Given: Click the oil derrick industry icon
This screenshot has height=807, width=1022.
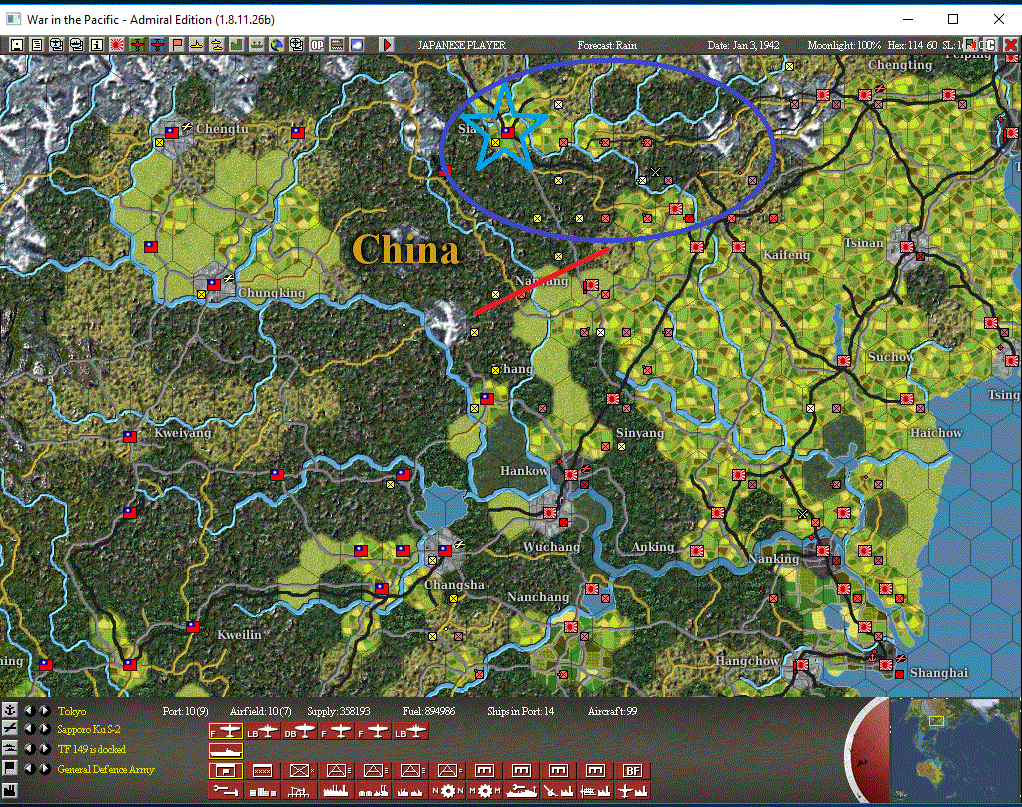Looking at the screenshot, I should tap(299, 791).
